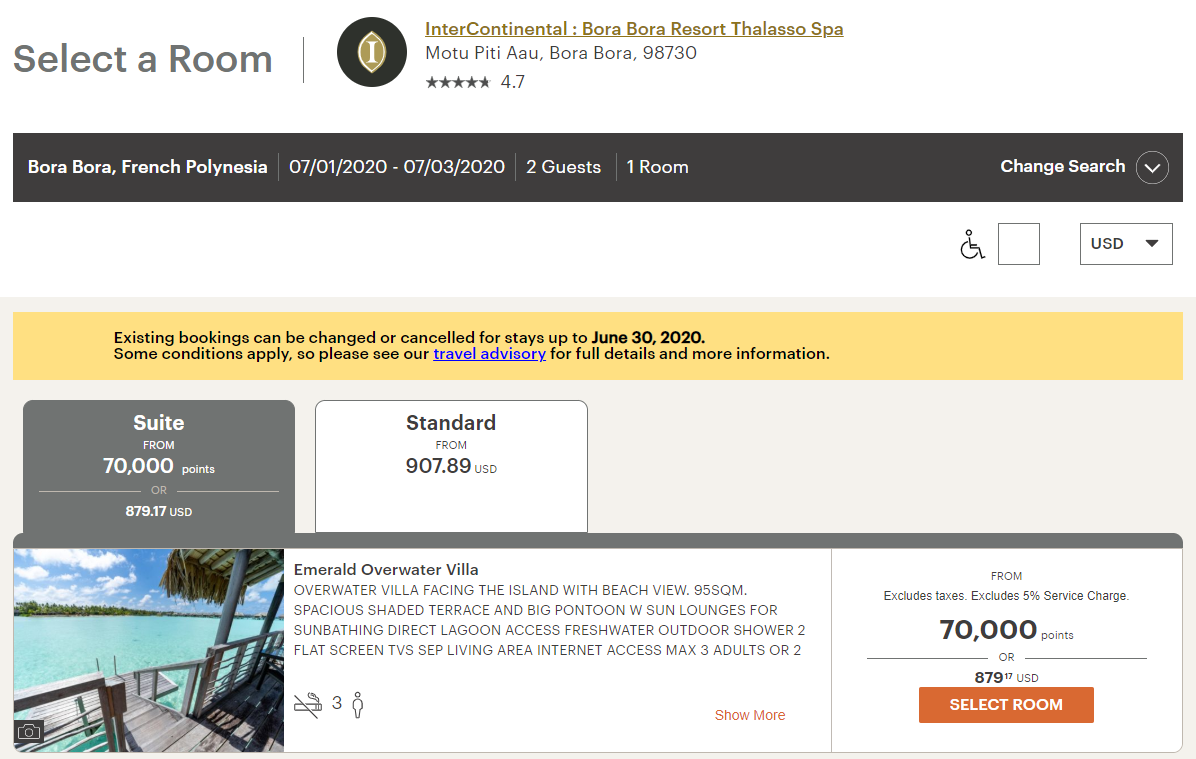The width and height of the screenshot is (1196, 759).
Task: Click the InterContinental round logo icon
Action: coord(371,52)
